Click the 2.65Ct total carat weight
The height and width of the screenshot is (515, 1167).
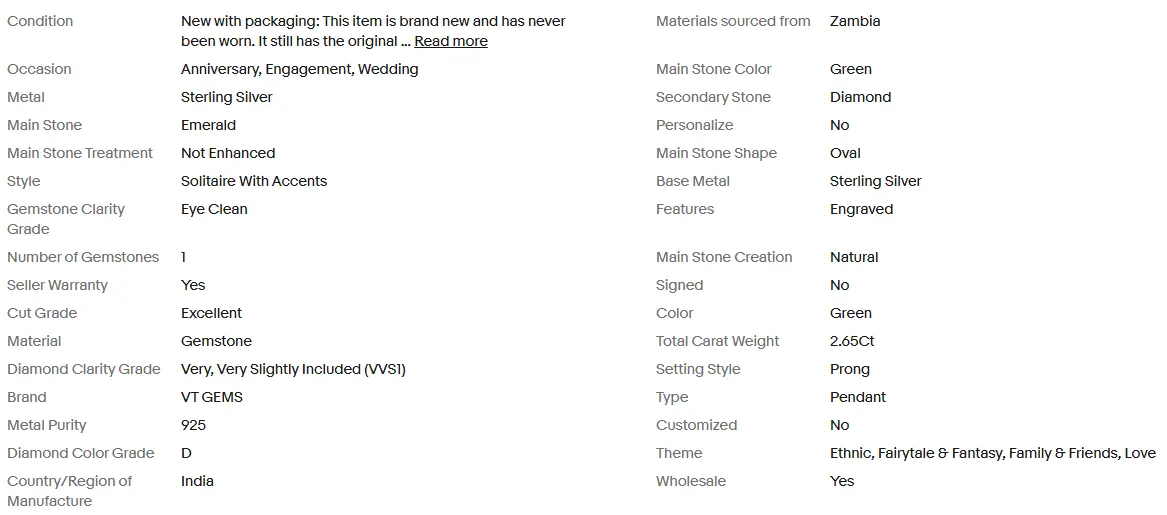(852, 341)
